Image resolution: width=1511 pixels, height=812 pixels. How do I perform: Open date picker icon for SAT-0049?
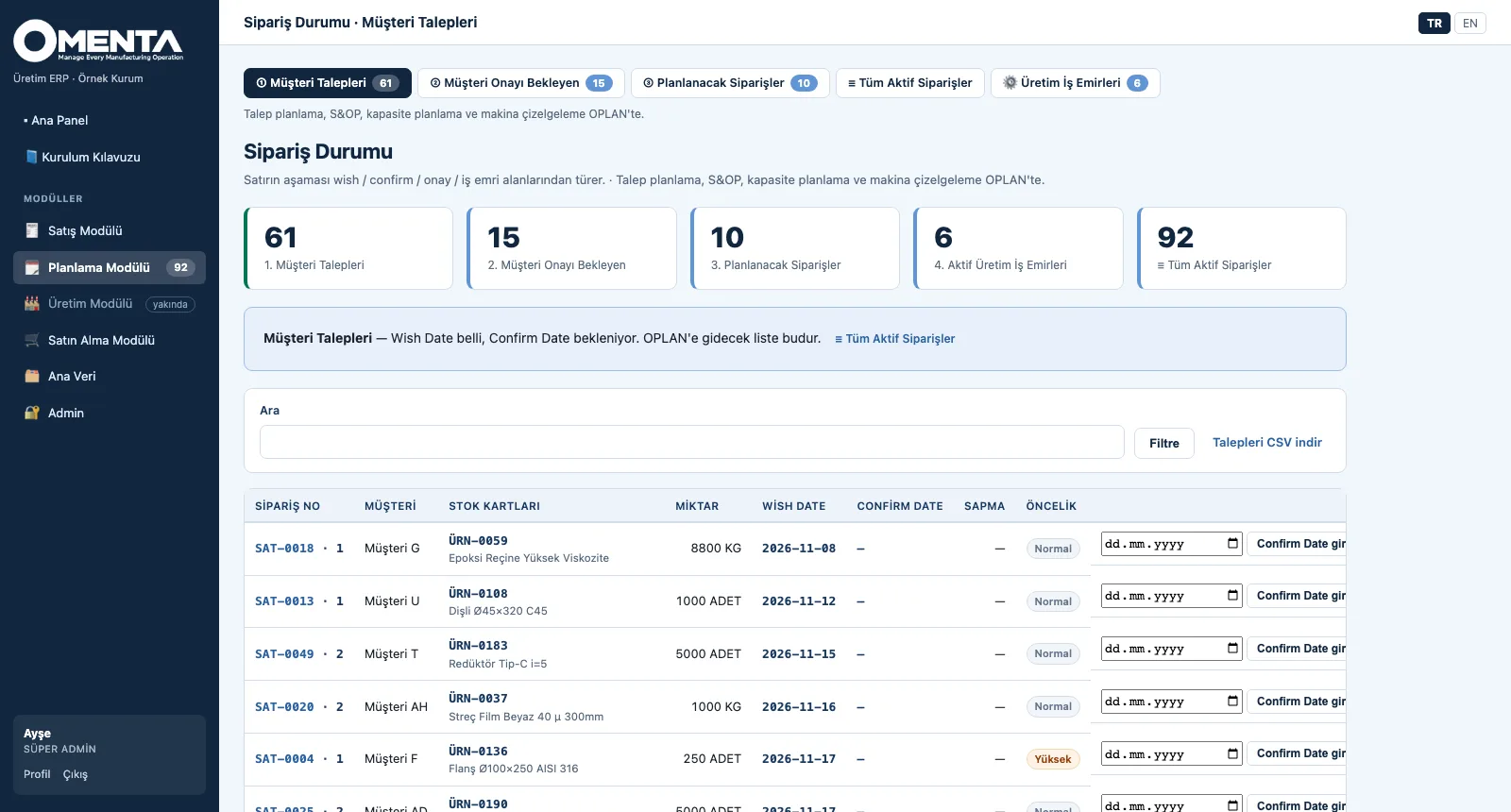(1232, 648)
